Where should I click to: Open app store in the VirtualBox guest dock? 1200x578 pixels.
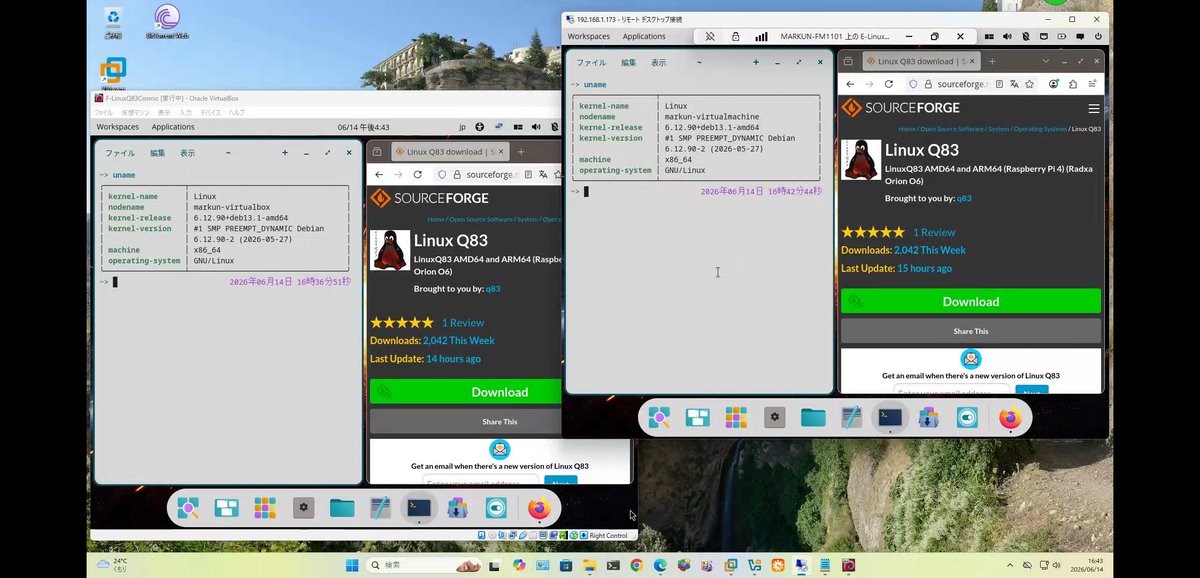(x=458, y=508)
